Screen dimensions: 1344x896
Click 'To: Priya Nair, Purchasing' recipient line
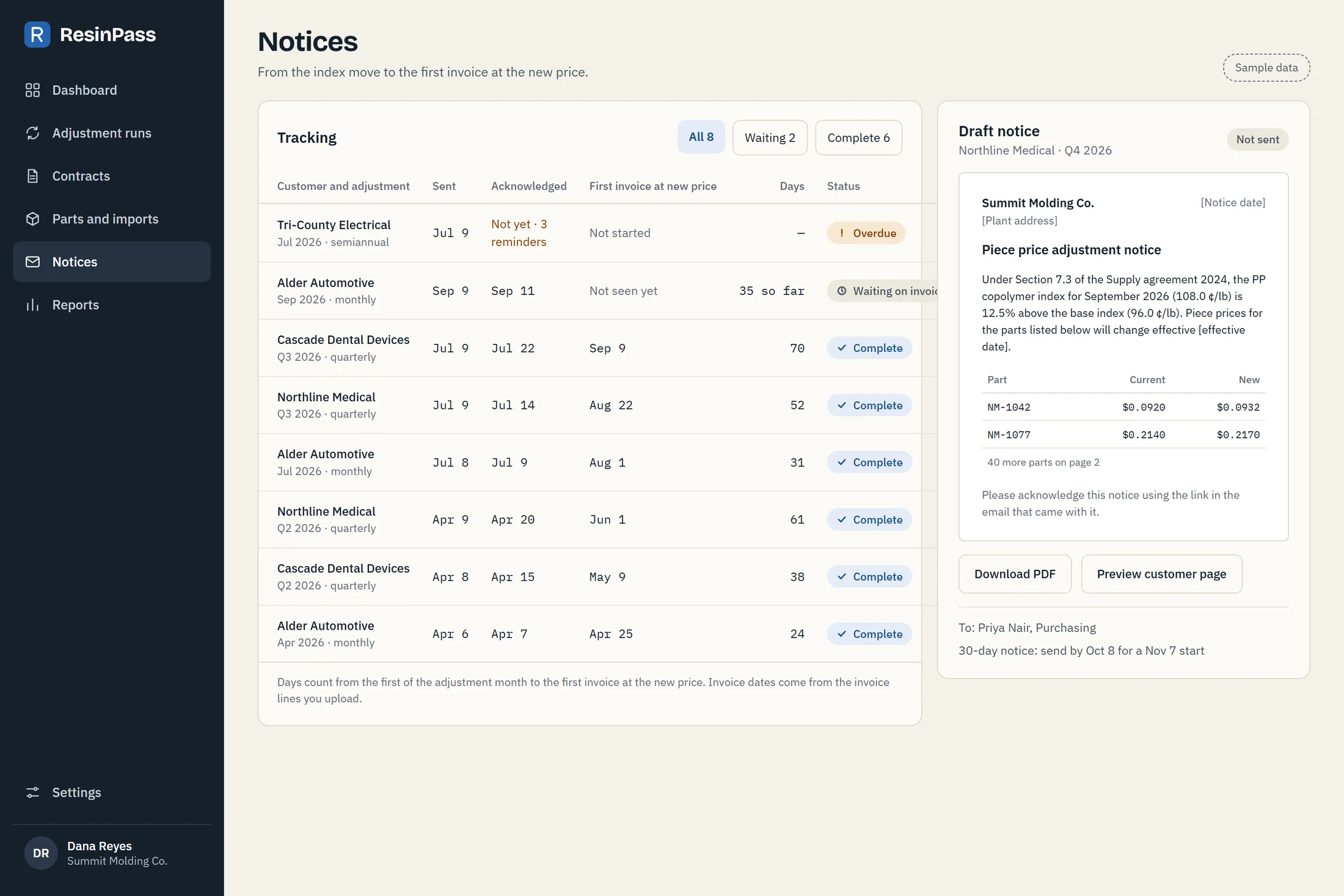tap(1027, 628)
